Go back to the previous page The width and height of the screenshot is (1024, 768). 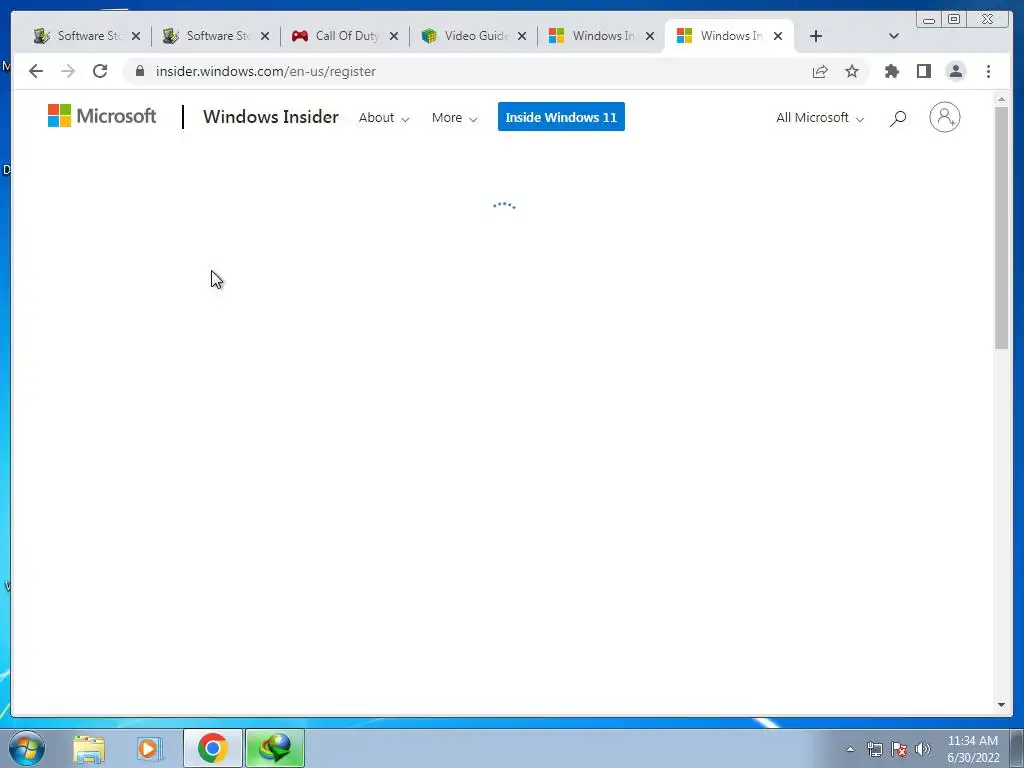(x=36, y=71)
